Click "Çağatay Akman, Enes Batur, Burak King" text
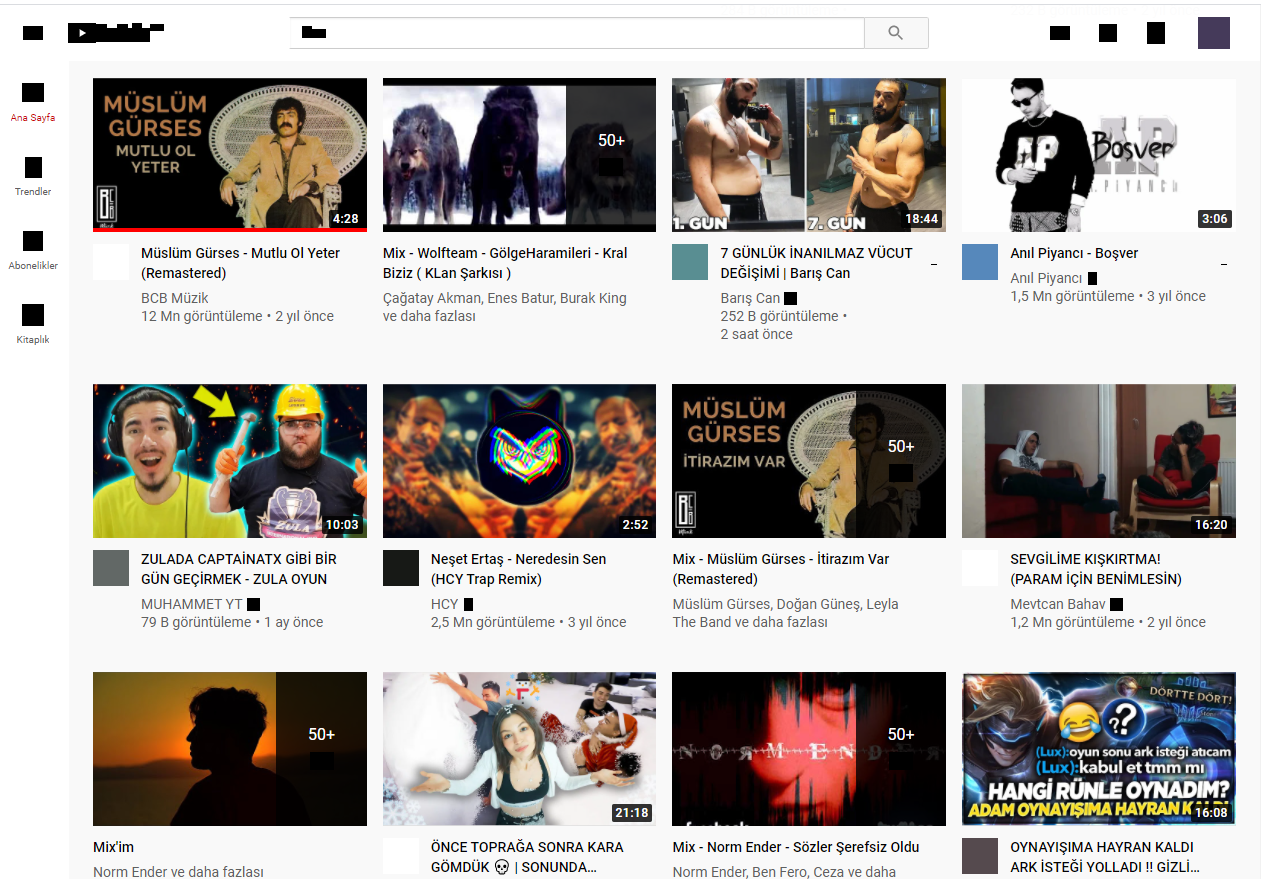 click(505, 298)
